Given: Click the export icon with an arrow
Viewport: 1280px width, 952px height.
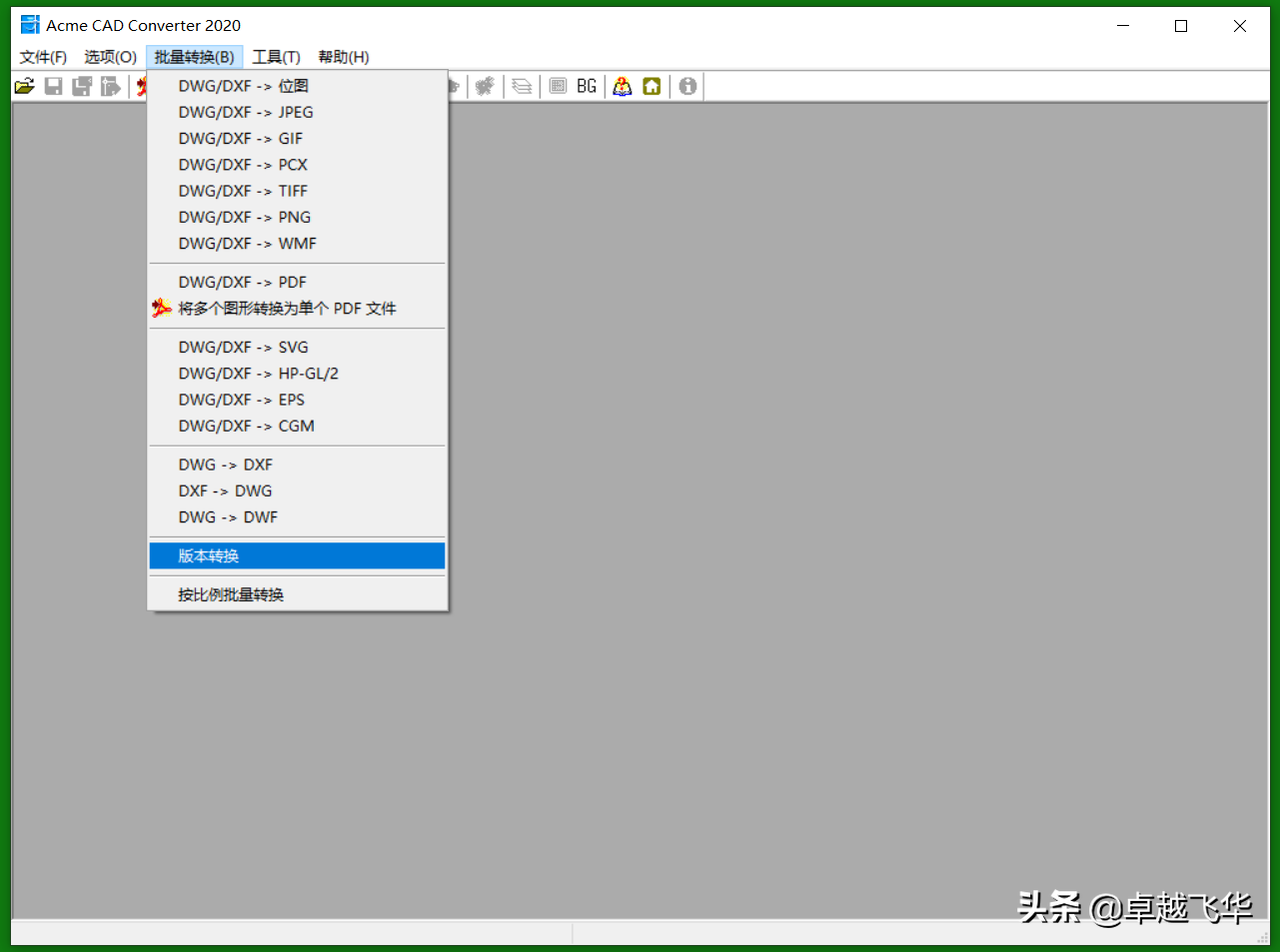Looking at the screenshot, I should click(x=111, y=87).
